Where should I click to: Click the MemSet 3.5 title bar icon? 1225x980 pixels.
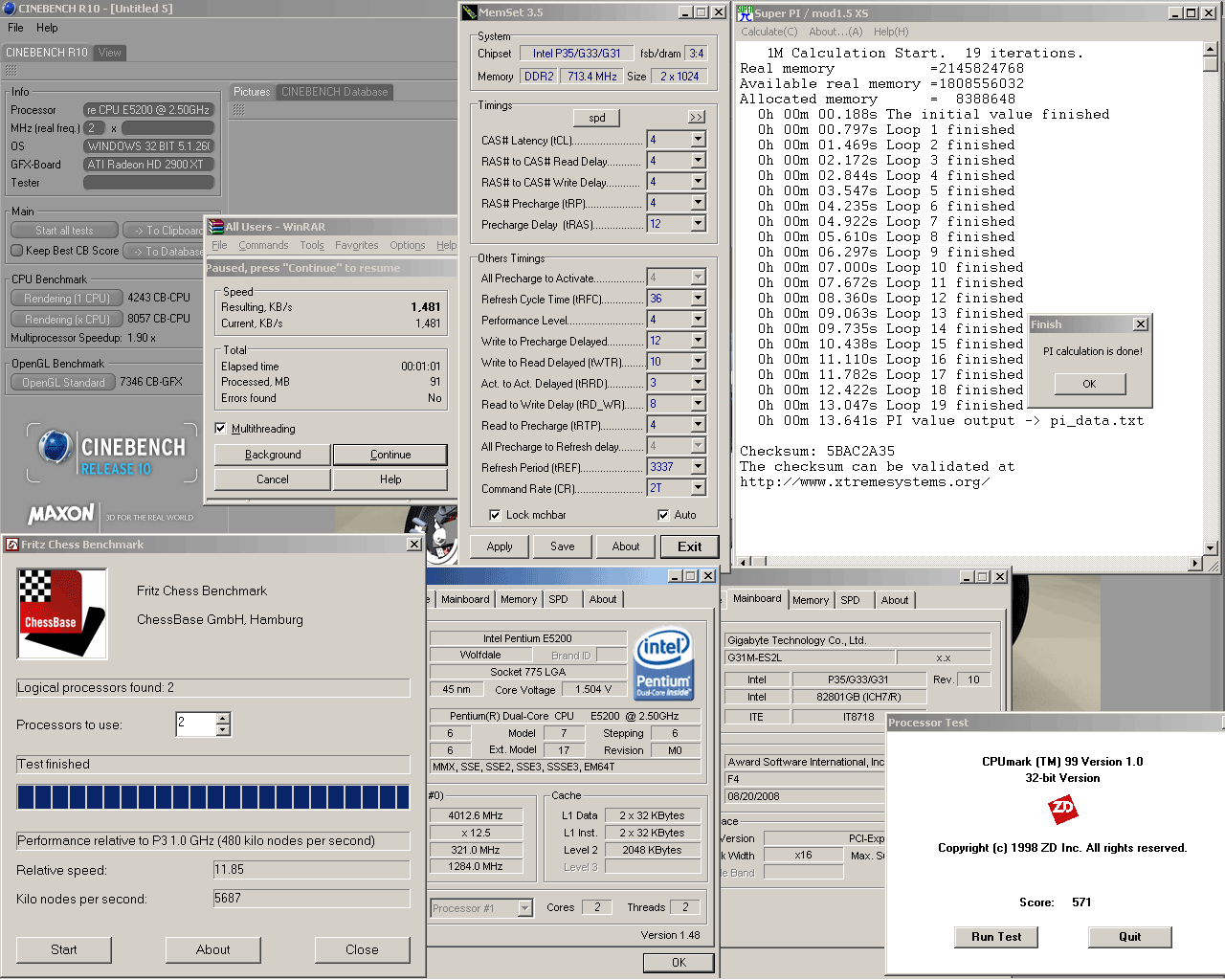[469, 12]
